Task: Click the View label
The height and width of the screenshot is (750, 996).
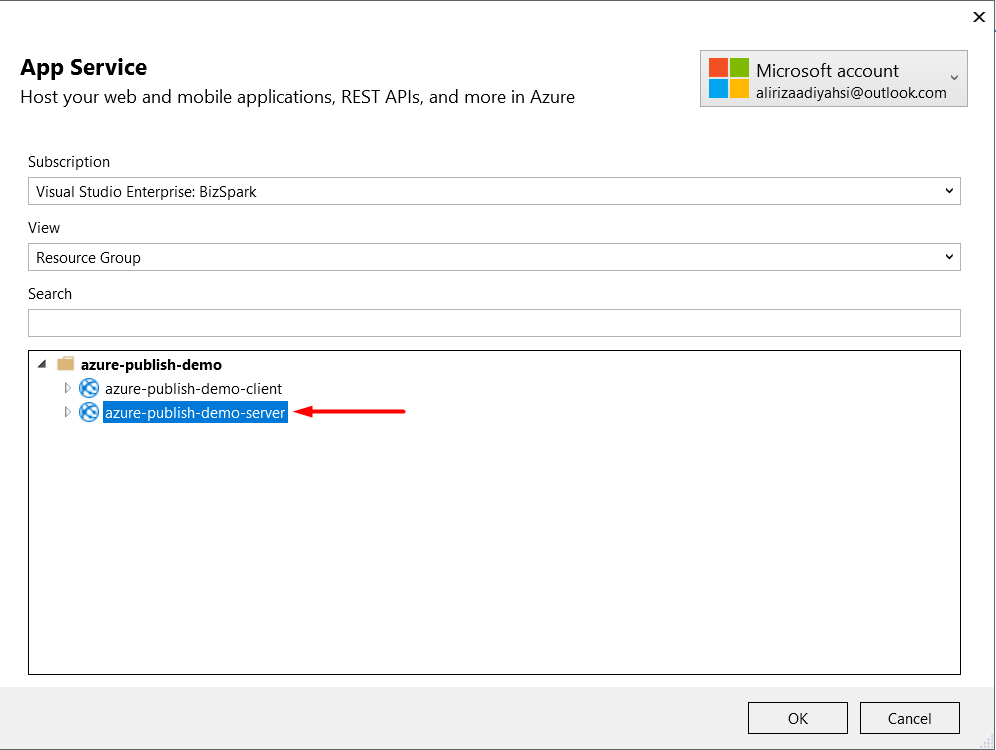Action: [44, 228]
